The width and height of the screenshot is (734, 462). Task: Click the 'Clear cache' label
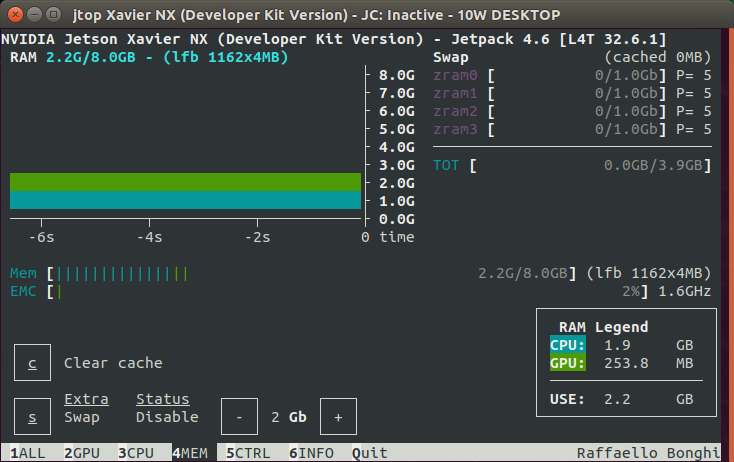(x=113, y=363)
